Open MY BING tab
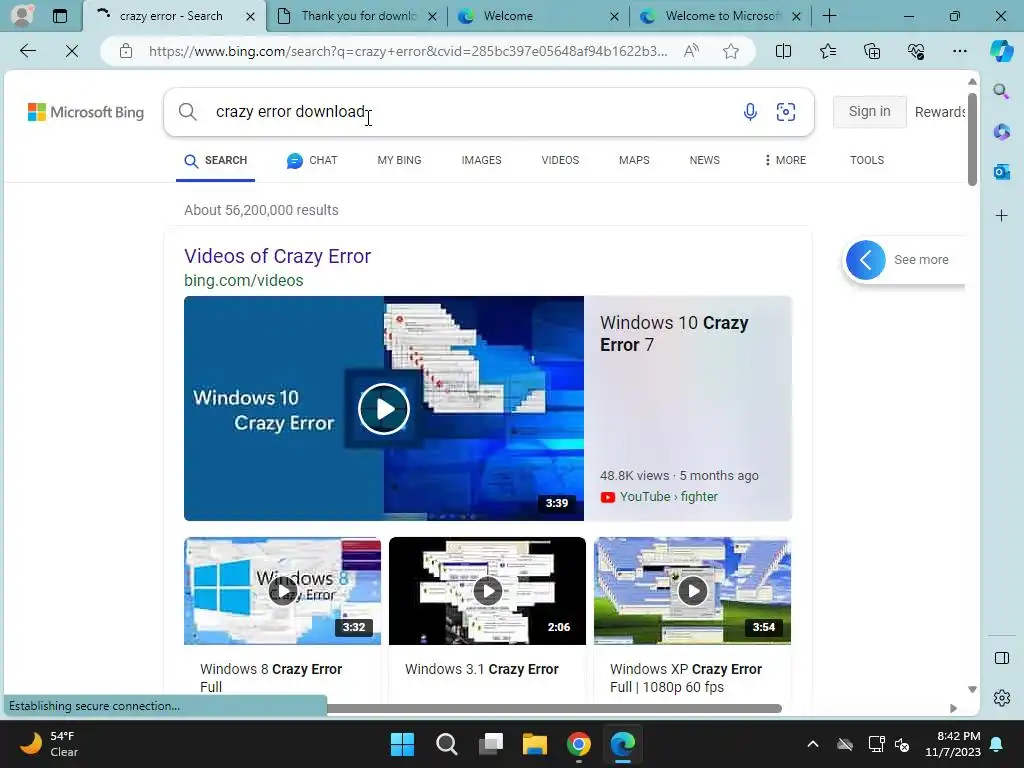The height and width of the screenshot is (768, 1024). 399,160
